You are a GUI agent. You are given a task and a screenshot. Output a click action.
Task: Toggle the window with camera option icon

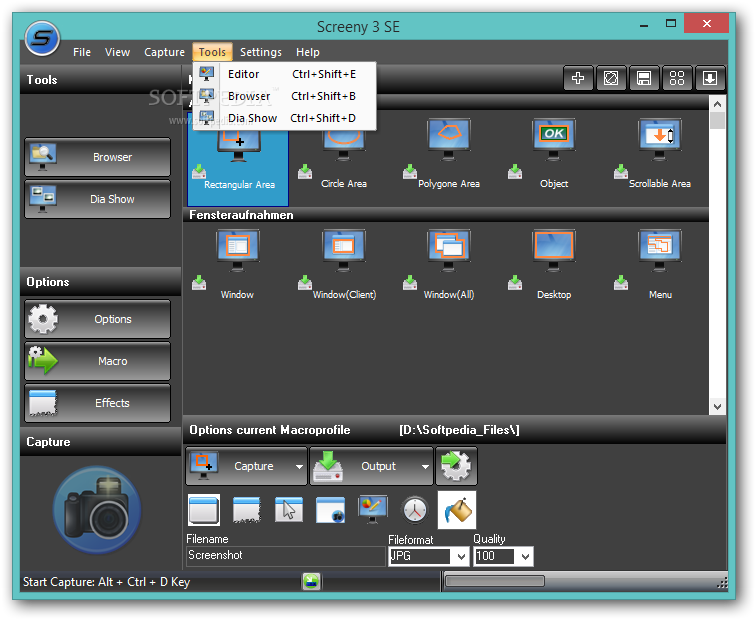click(x=330, y=510)
